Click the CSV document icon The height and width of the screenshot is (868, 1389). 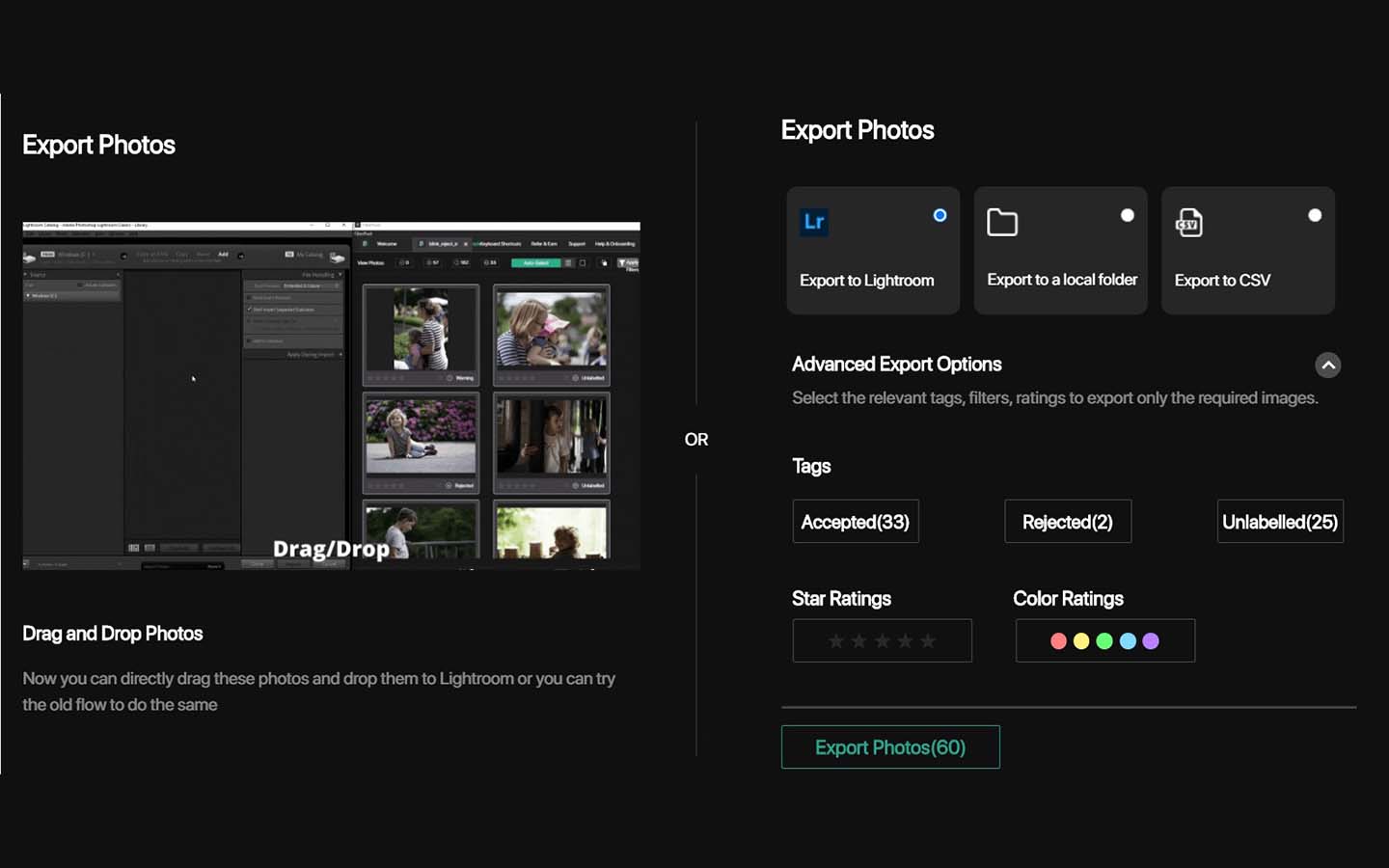click(x=1189, y=221)
